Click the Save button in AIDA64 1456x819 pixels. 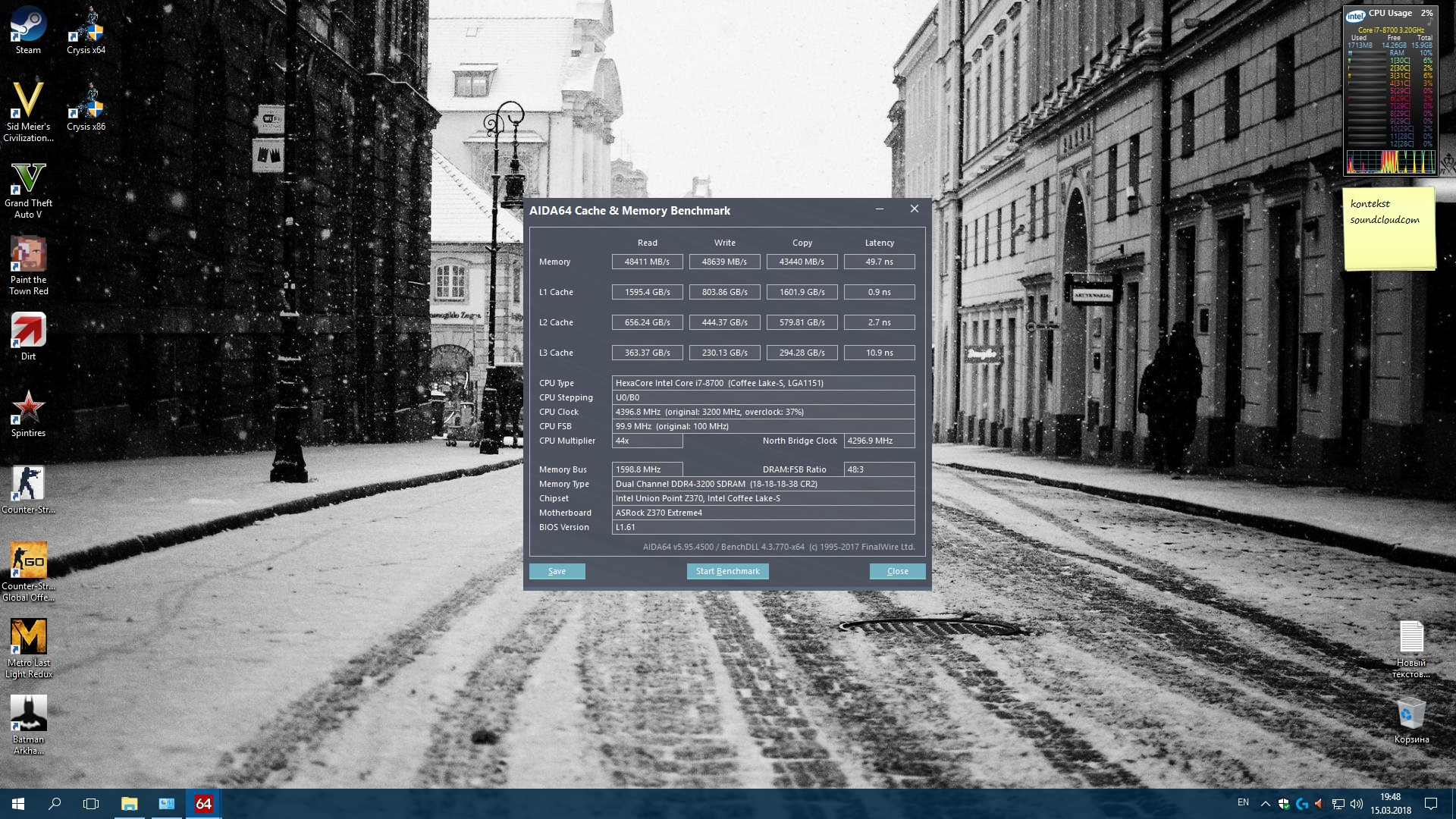[557, 571]
